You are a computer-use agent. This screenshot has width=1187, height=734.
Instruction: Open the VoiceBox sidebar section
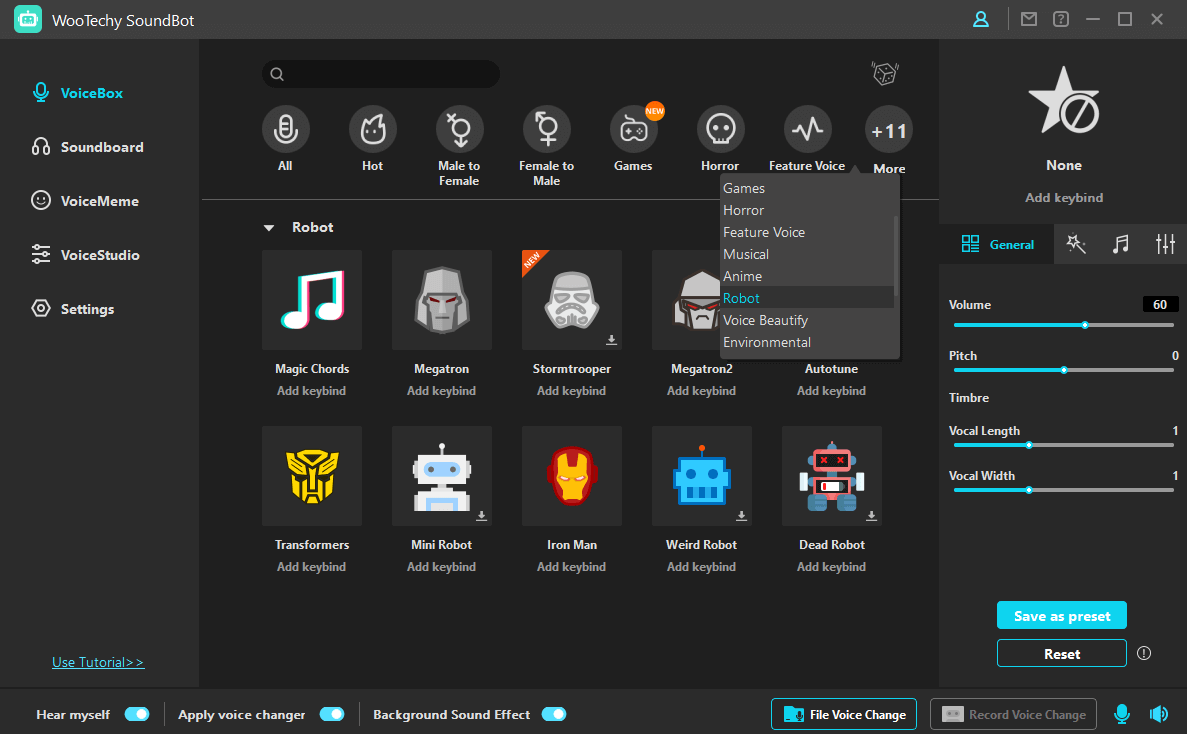[x=77, y=93]
